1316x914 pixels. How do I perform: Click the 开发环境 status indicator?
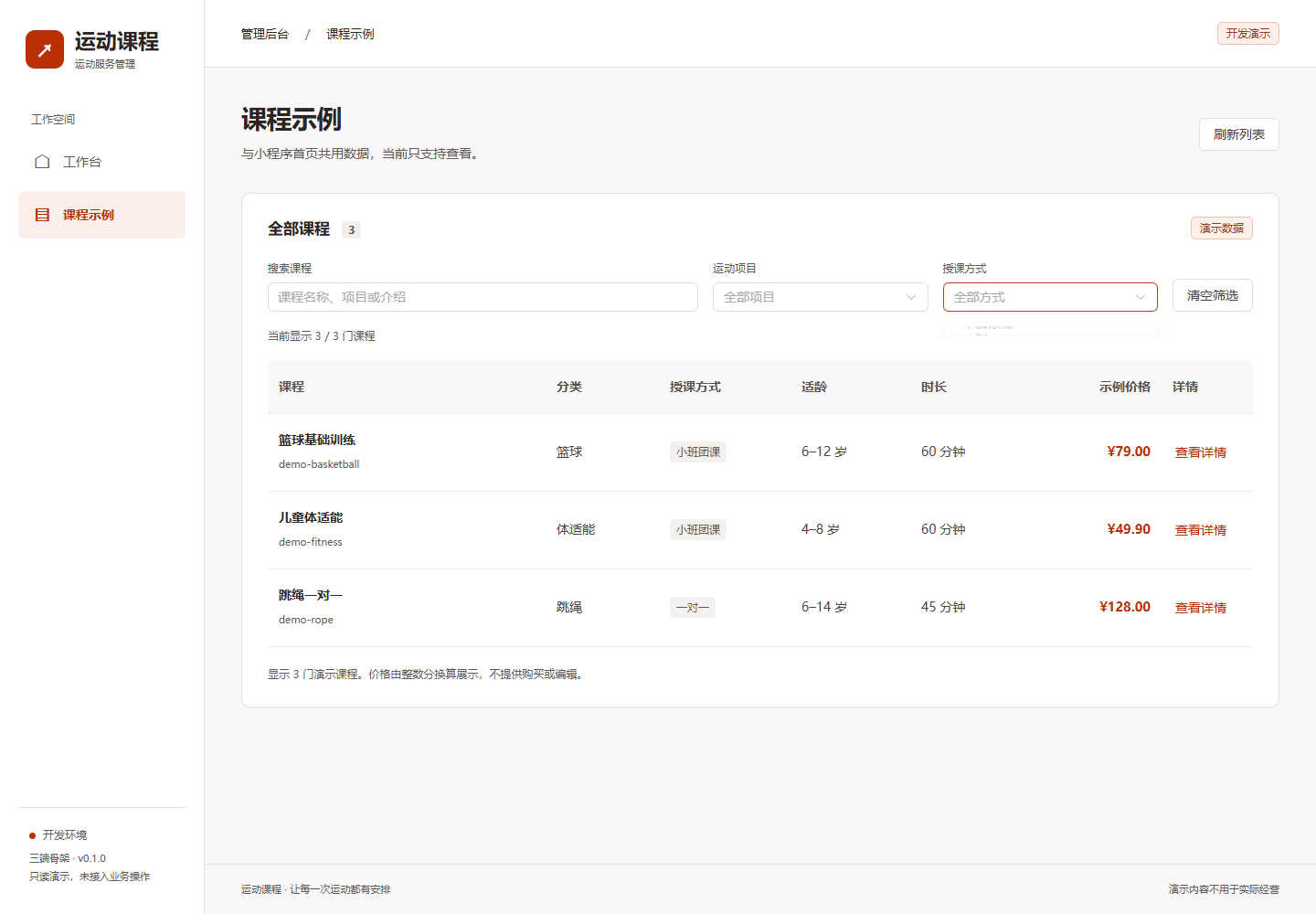point(58,835)
